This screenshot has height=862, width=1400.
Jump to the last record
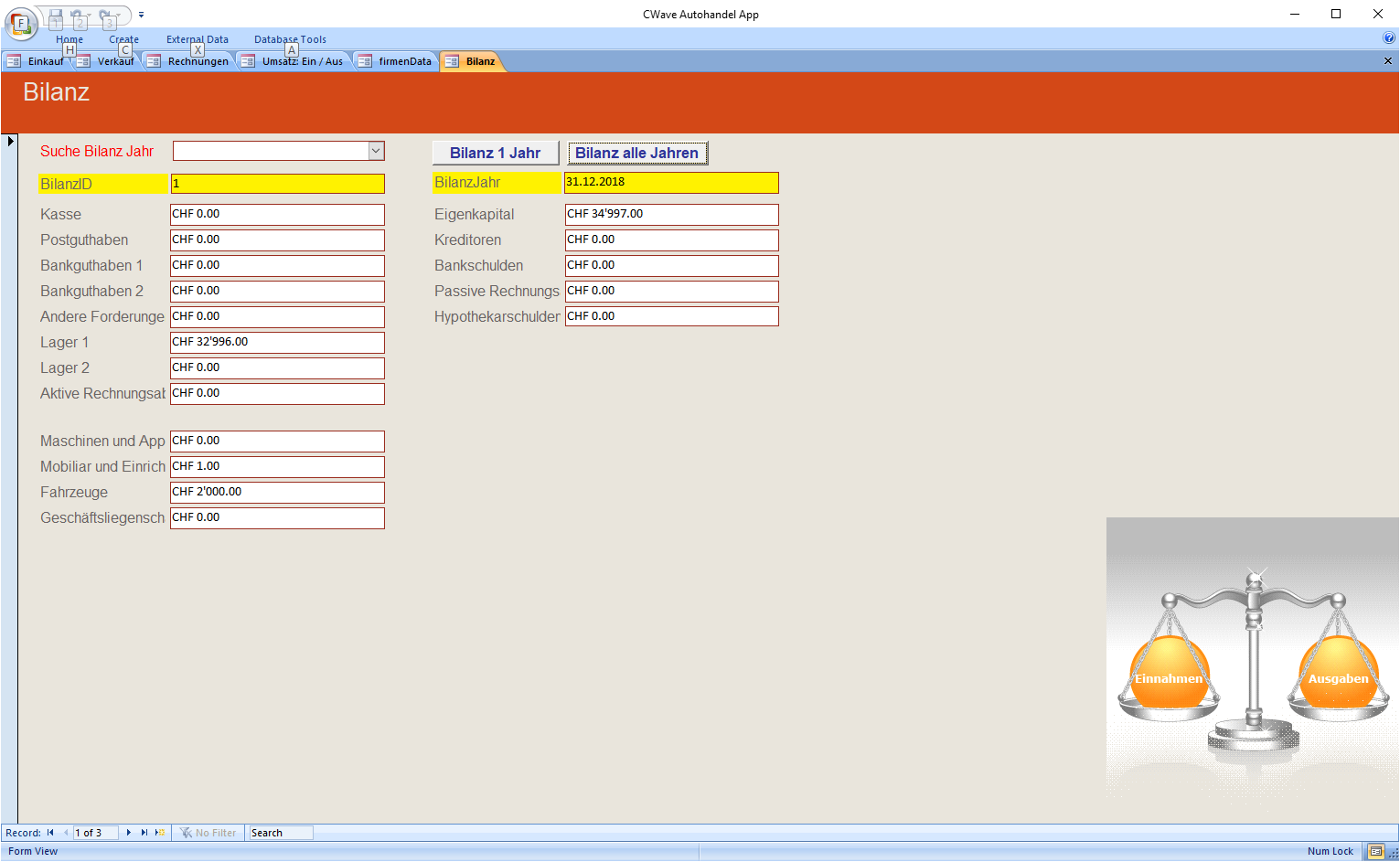(144, 833)
